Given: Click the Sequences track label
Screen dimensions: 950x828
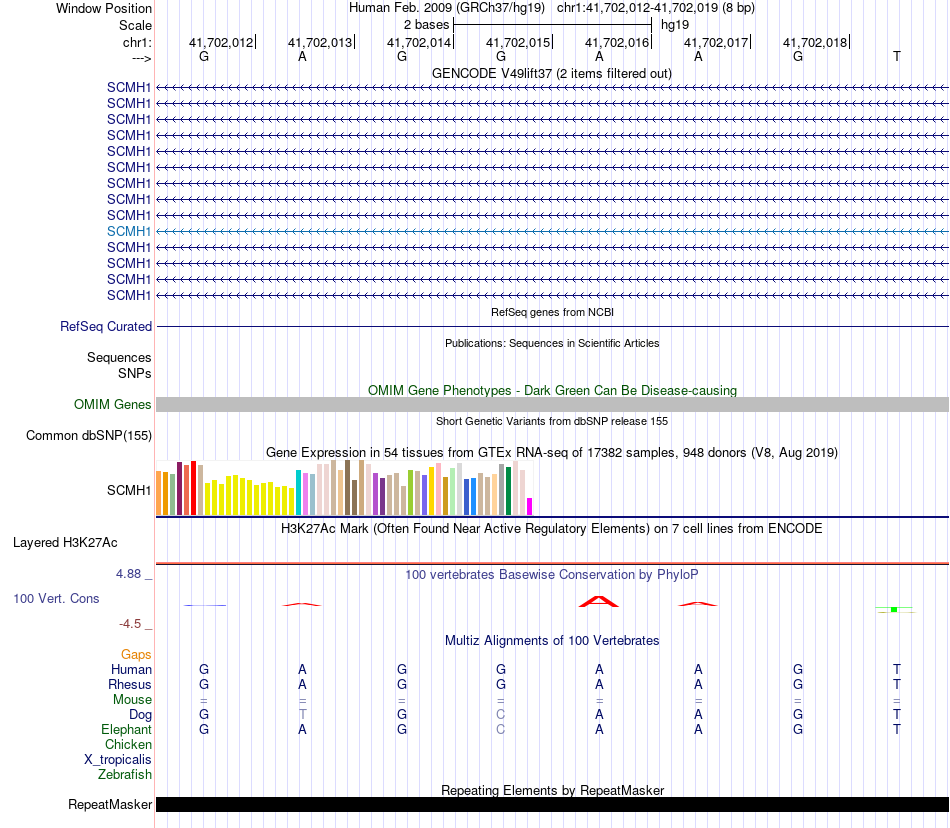Looking at the screenshot, I should click(119, 357).
